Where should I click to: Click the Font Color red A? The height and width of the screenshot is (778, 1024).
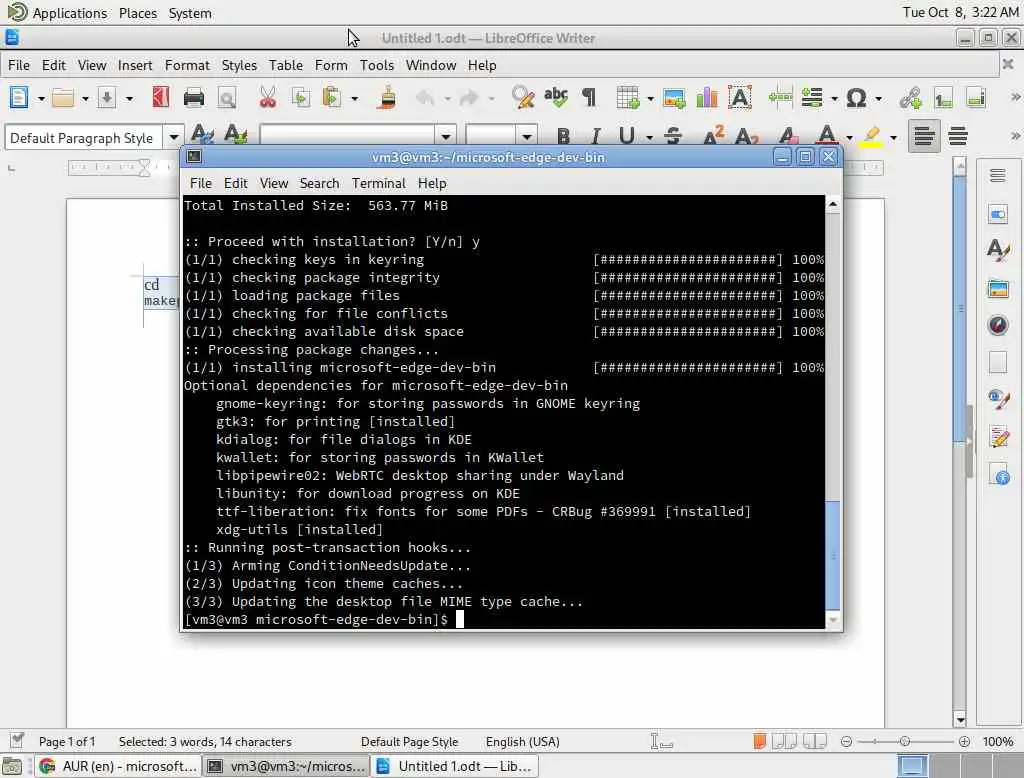[x=827, y=136]
